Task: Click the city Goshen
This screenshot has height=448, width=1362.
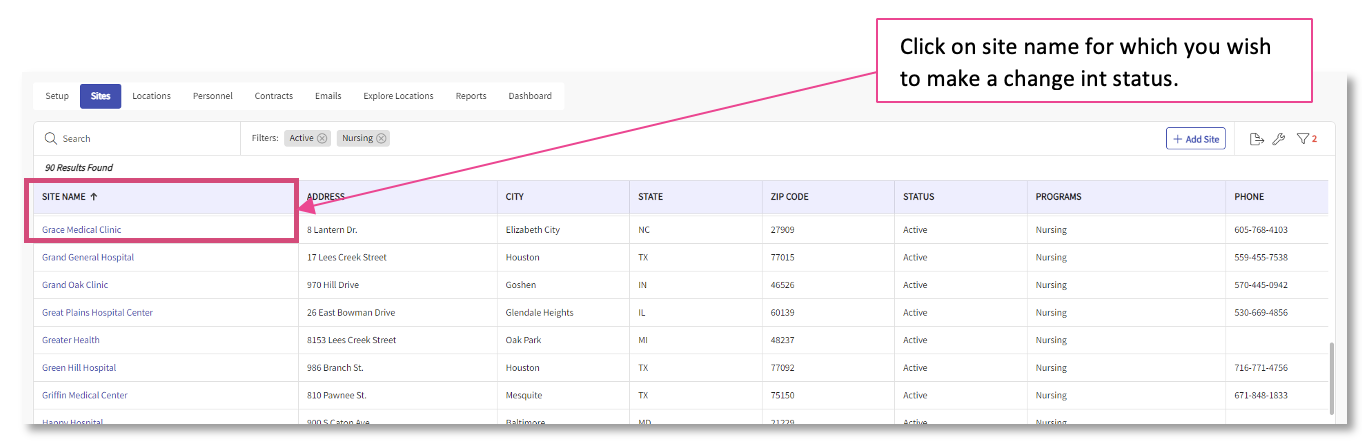Action: coord(520,285)
